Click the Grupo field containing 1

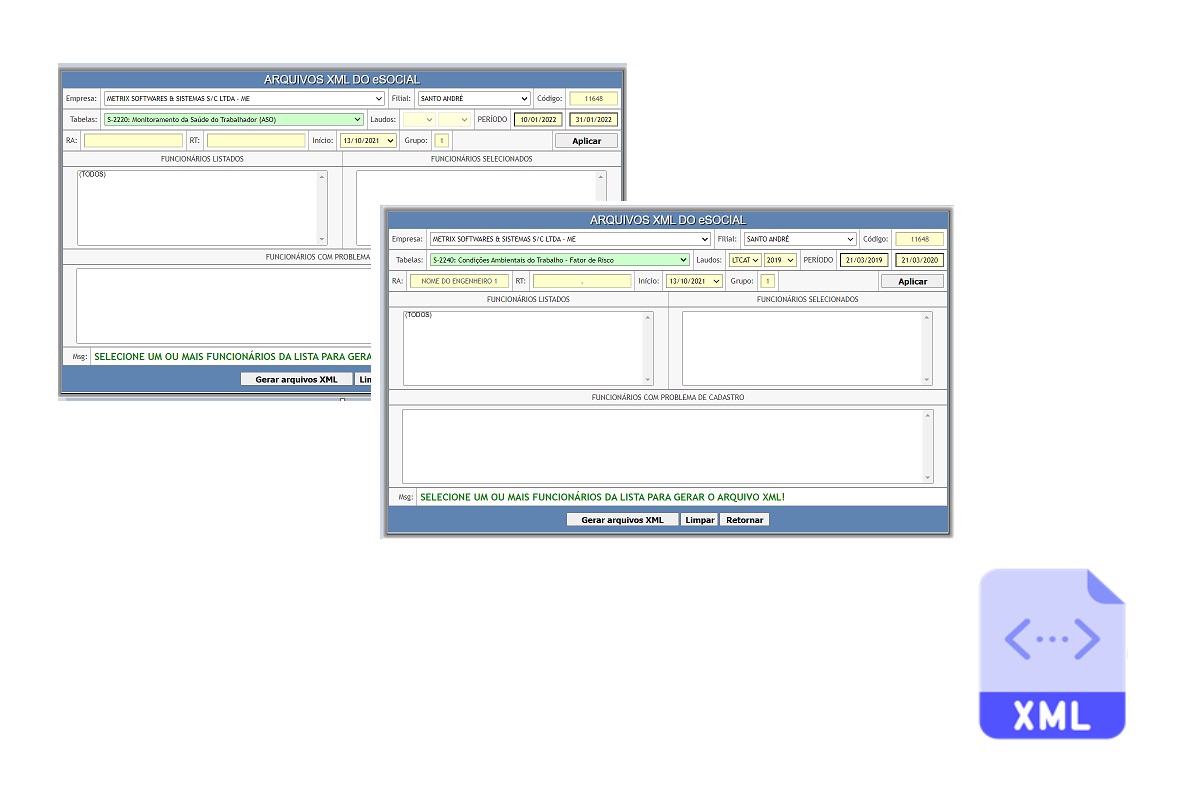pyautogui.click(x=767, y=281)
